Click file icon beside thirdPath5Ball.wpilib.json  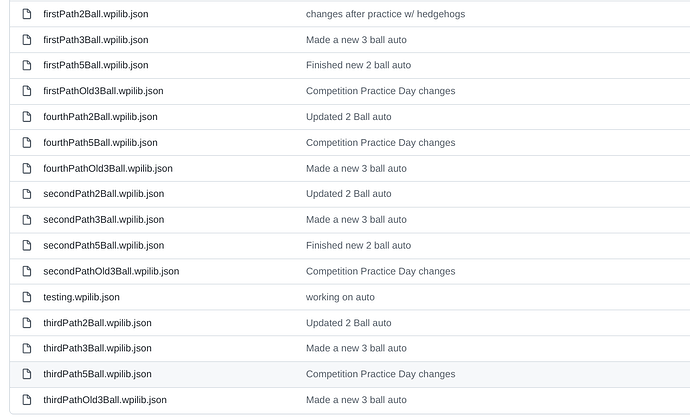pyautogui.click(x=27, y=374)
